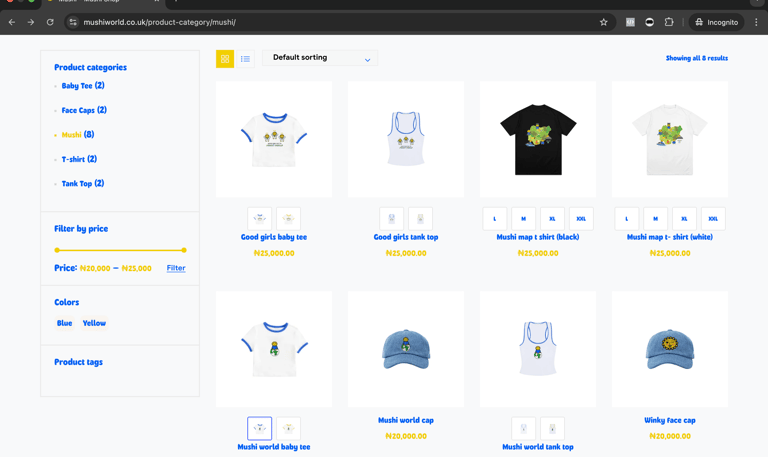Click white Mushi map t-shirt image
768x457 pixels.
coord(670,139)
